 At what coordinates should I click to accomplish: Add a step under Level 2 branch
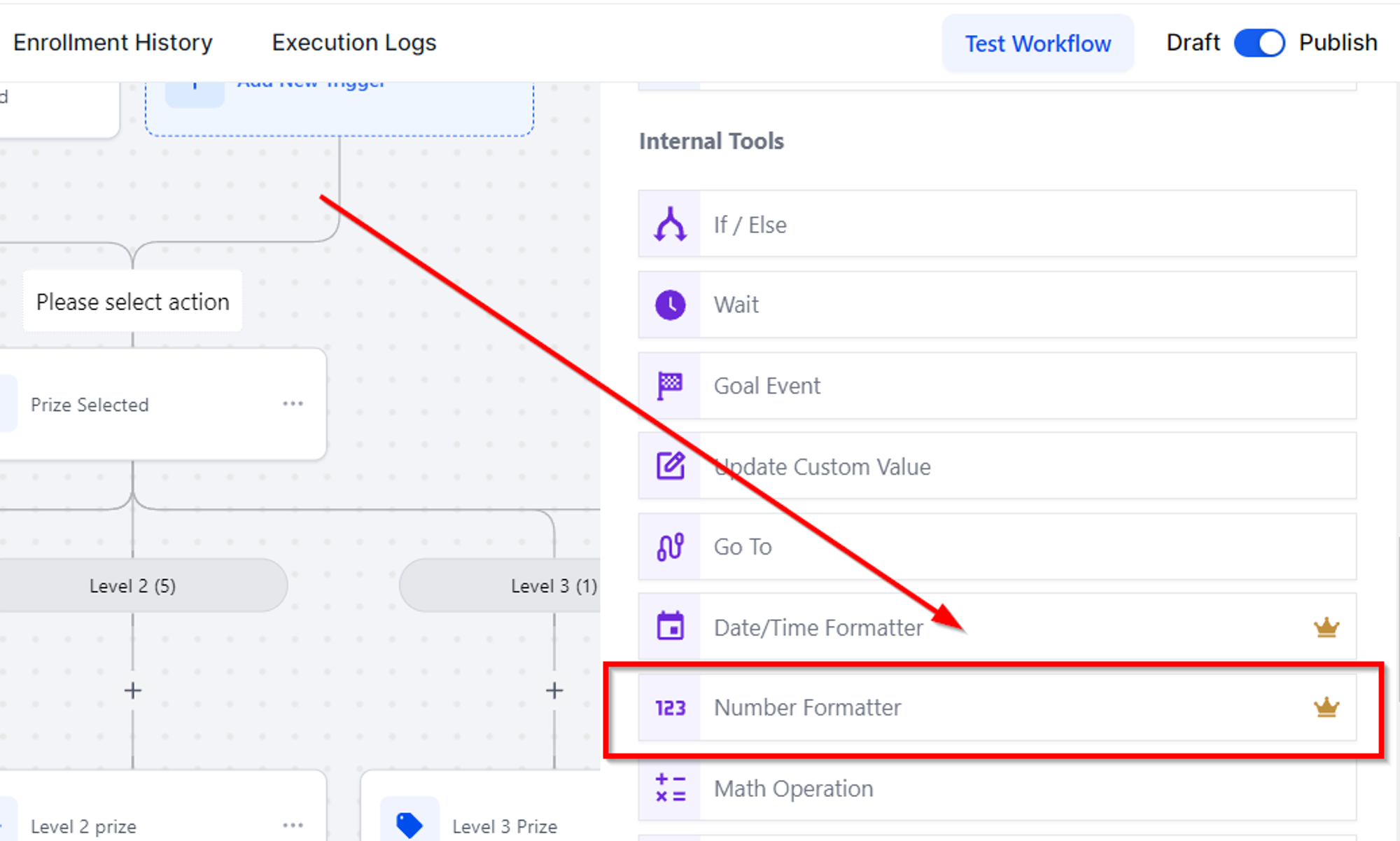pos(132,690)
